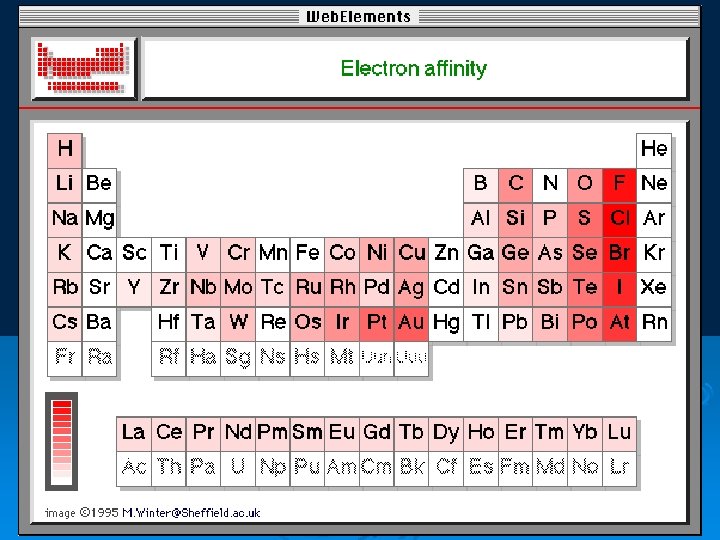The height and width of the screenshot is (540, 720).
Task: Pick the nickel Ni element
Action: click(x=377, y=255)
